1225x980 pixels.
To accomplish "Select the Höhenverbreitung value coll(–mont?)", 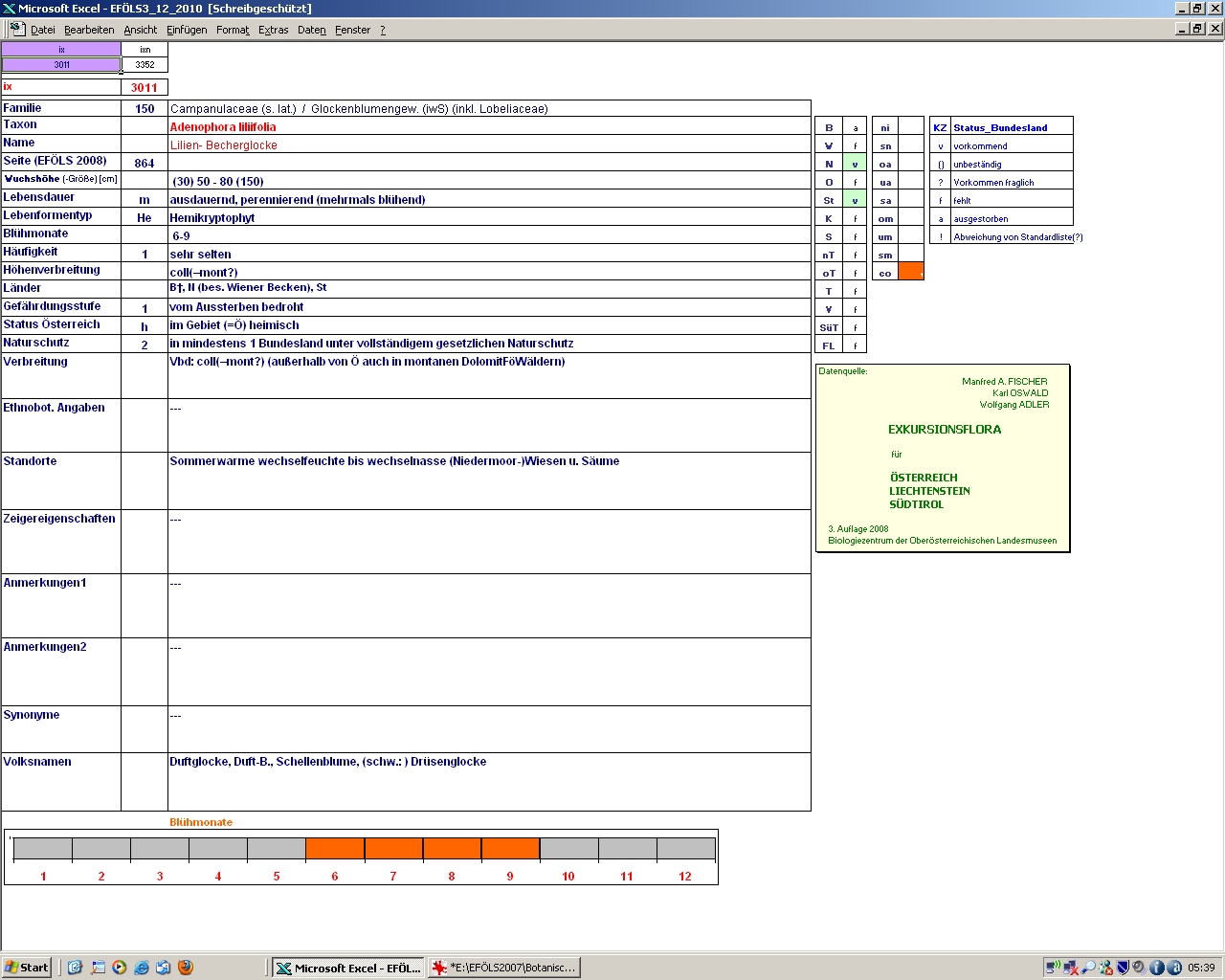I will tap(204, 272).
